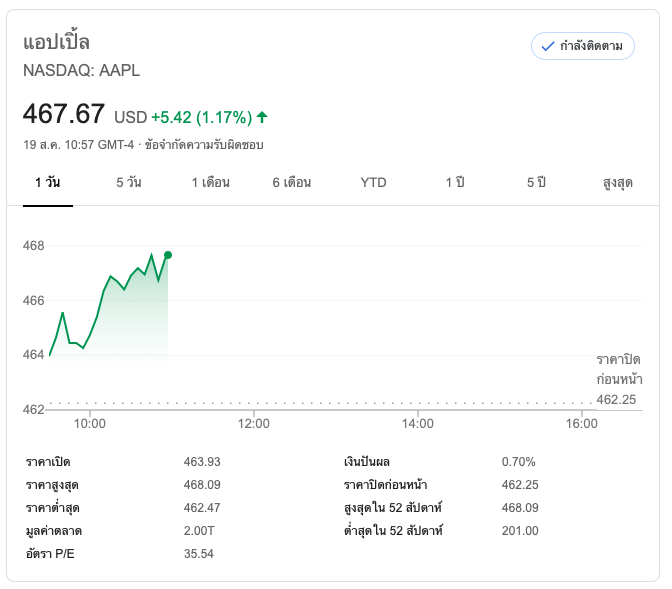
Task: Switch to the 5 วัน tab
Action: (129, 182)
